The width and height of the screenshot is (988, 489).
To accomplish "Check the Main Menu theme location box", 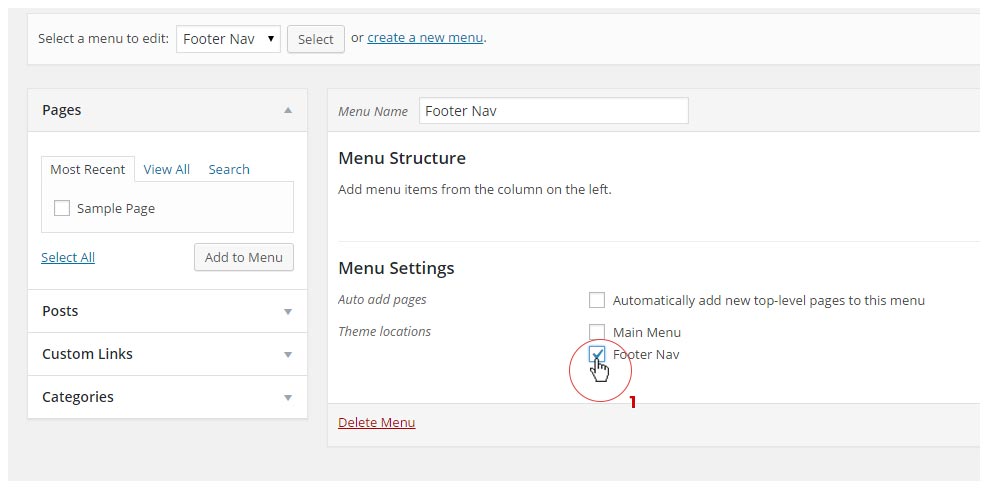I will click(x=597, y=332).
